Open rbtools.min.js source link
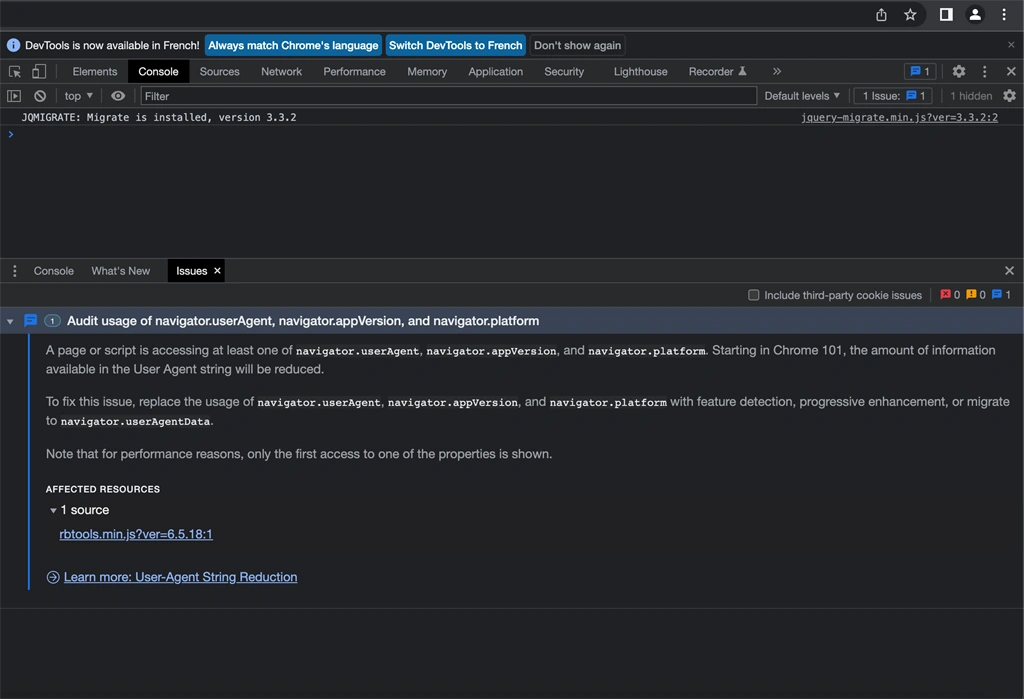 point(136,534)
